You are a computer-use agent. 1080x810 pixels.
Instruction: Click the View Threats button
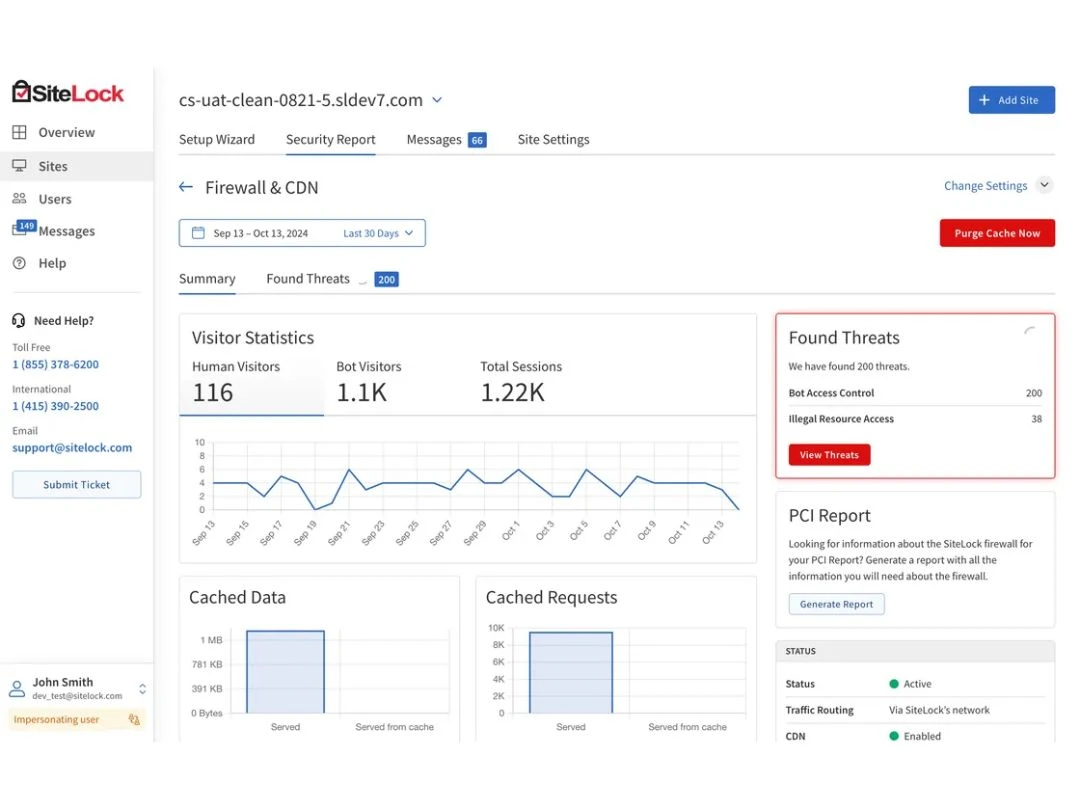click(x=829, y=455)
